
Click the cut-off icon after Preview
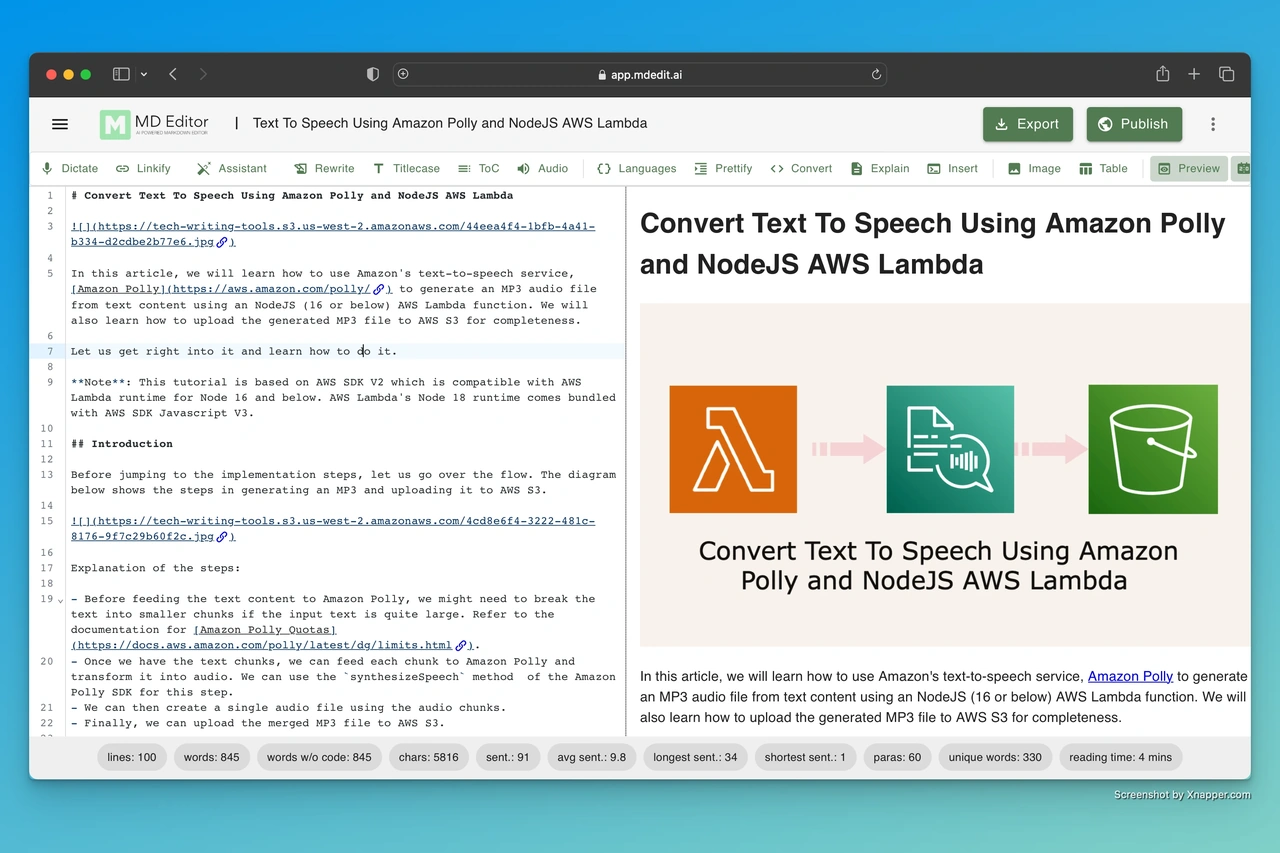click(x=1242, y=168)
